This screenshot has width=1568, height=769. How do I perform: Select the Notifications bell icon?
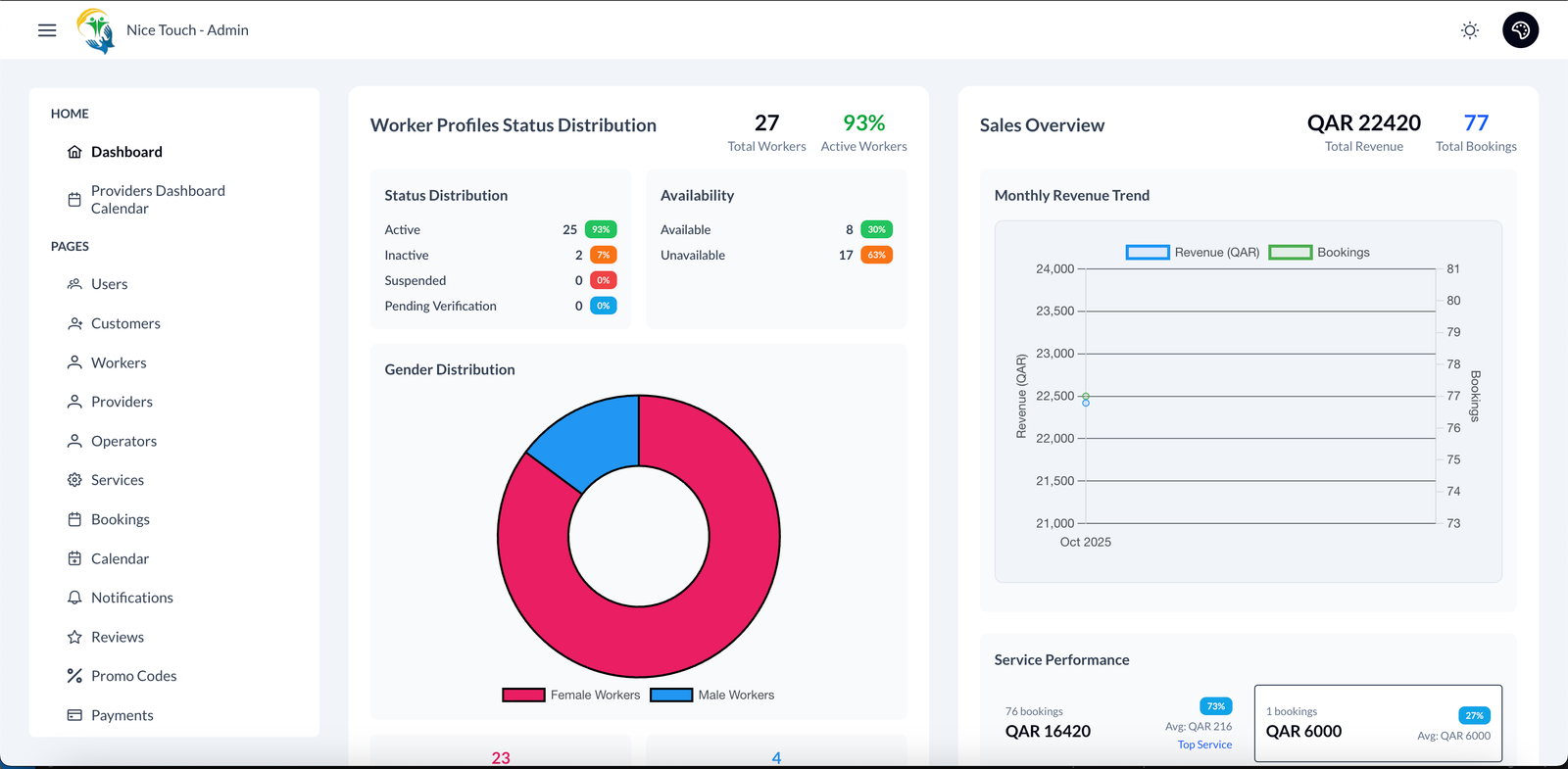74,598
